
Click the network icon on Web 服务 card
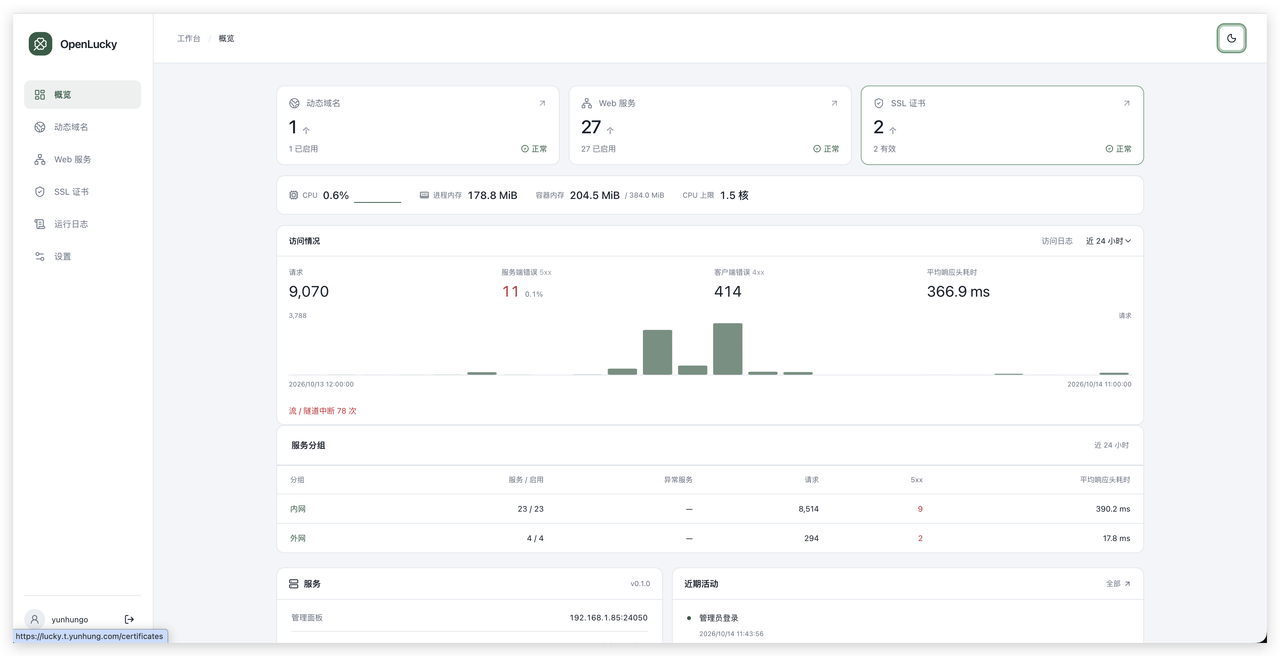point(587,103)
